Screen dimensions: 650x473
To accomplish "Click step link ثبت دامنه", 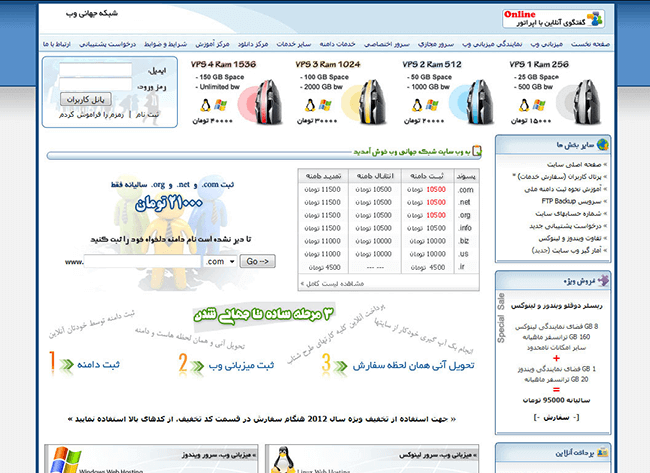I will pyautogui.click(x=98, y=365).
